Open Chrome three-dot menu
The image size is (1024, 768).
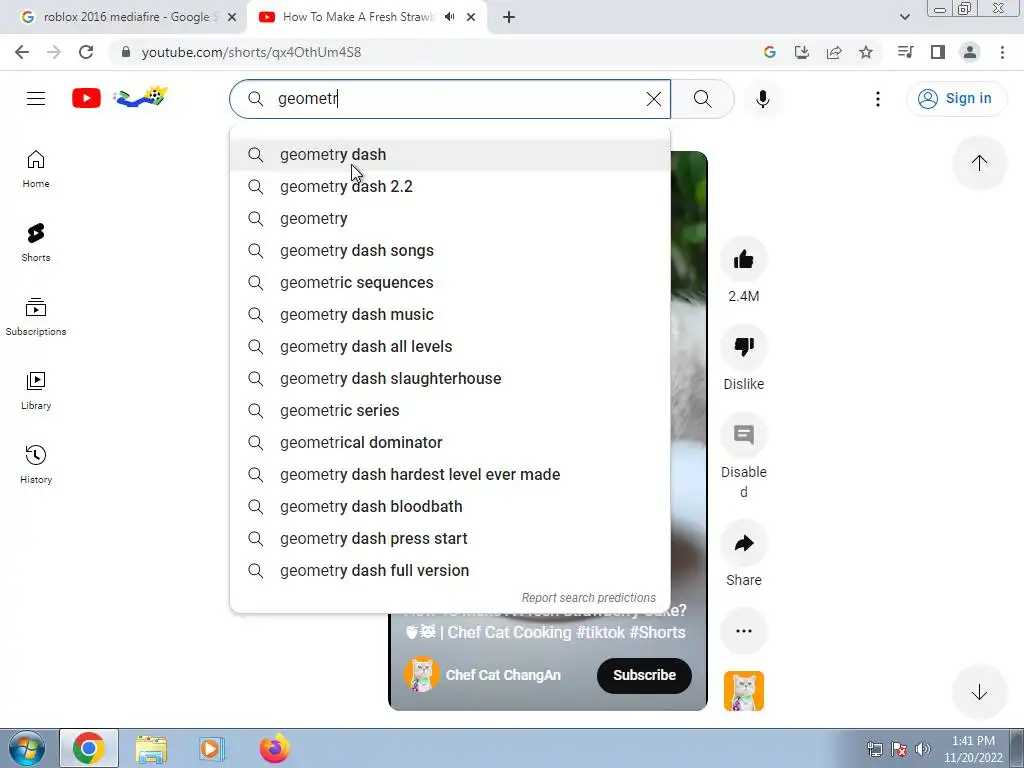(1002, 52)
